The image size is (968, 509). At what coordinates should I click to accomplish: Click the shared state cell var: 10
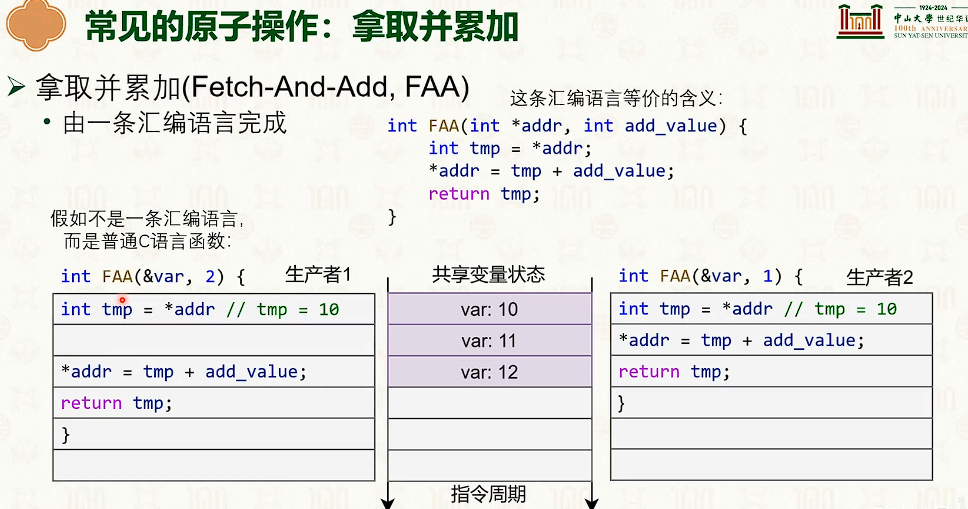click(490, 309)
